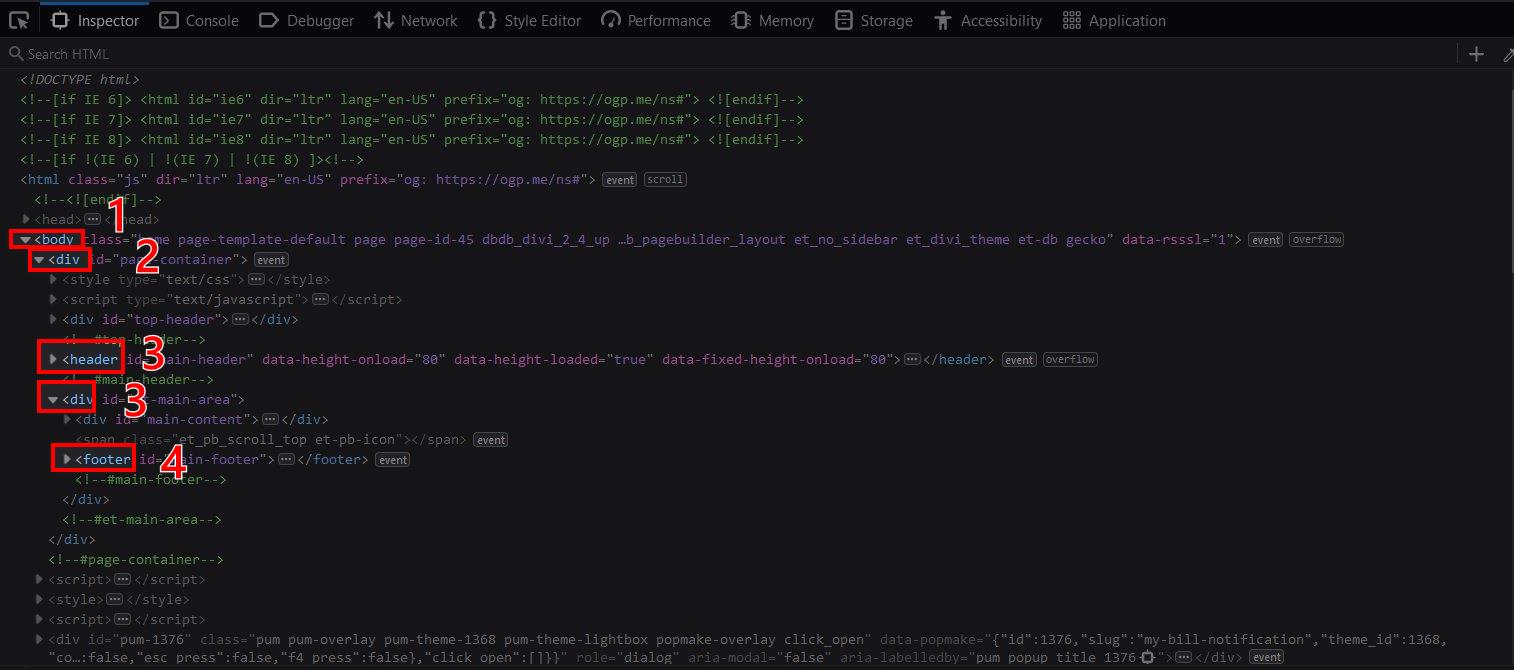
Task: Expand the main-header header element
Action: pos(54,359)
